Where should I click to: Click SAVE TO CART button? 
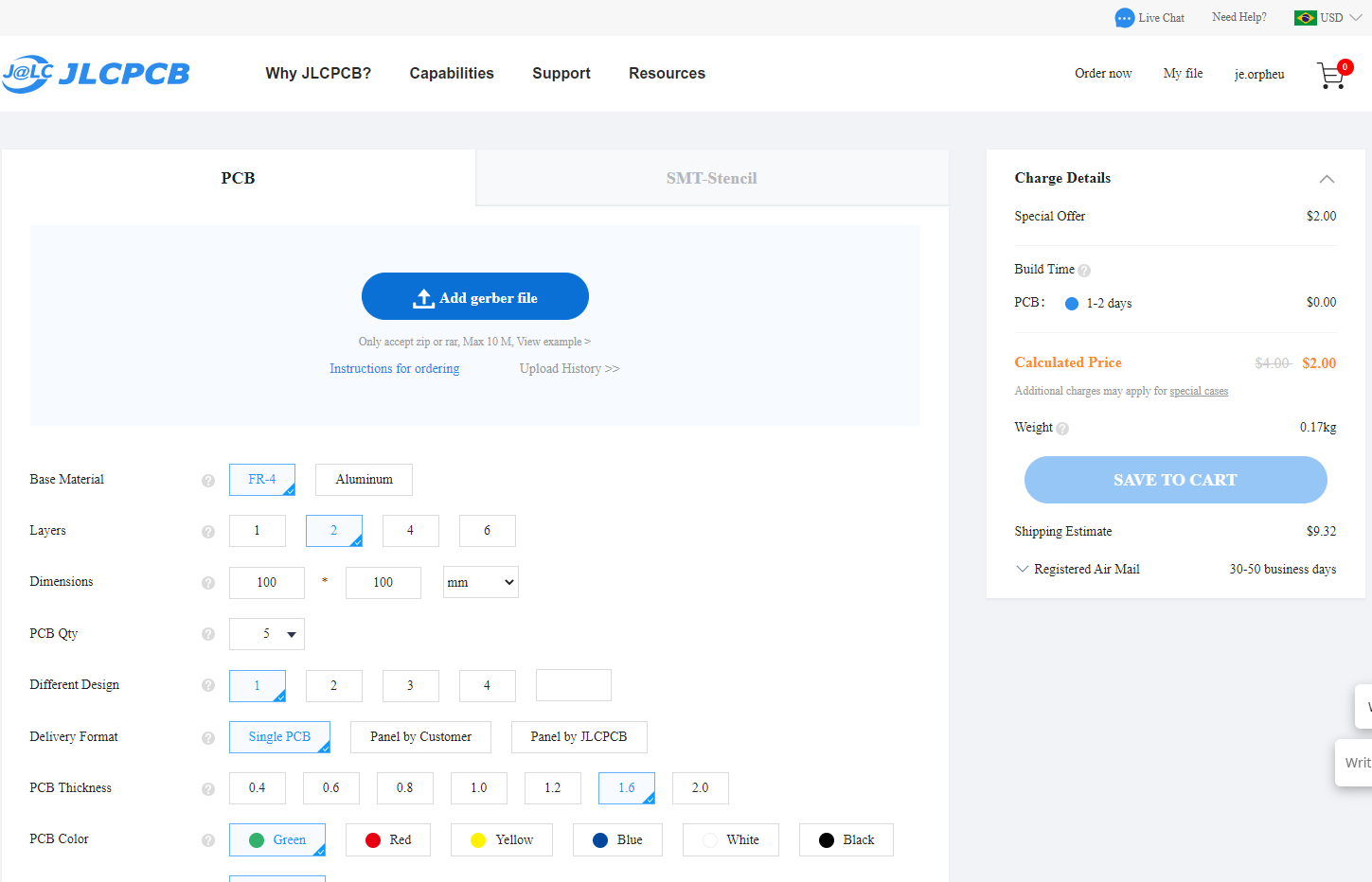[1176, 480]
